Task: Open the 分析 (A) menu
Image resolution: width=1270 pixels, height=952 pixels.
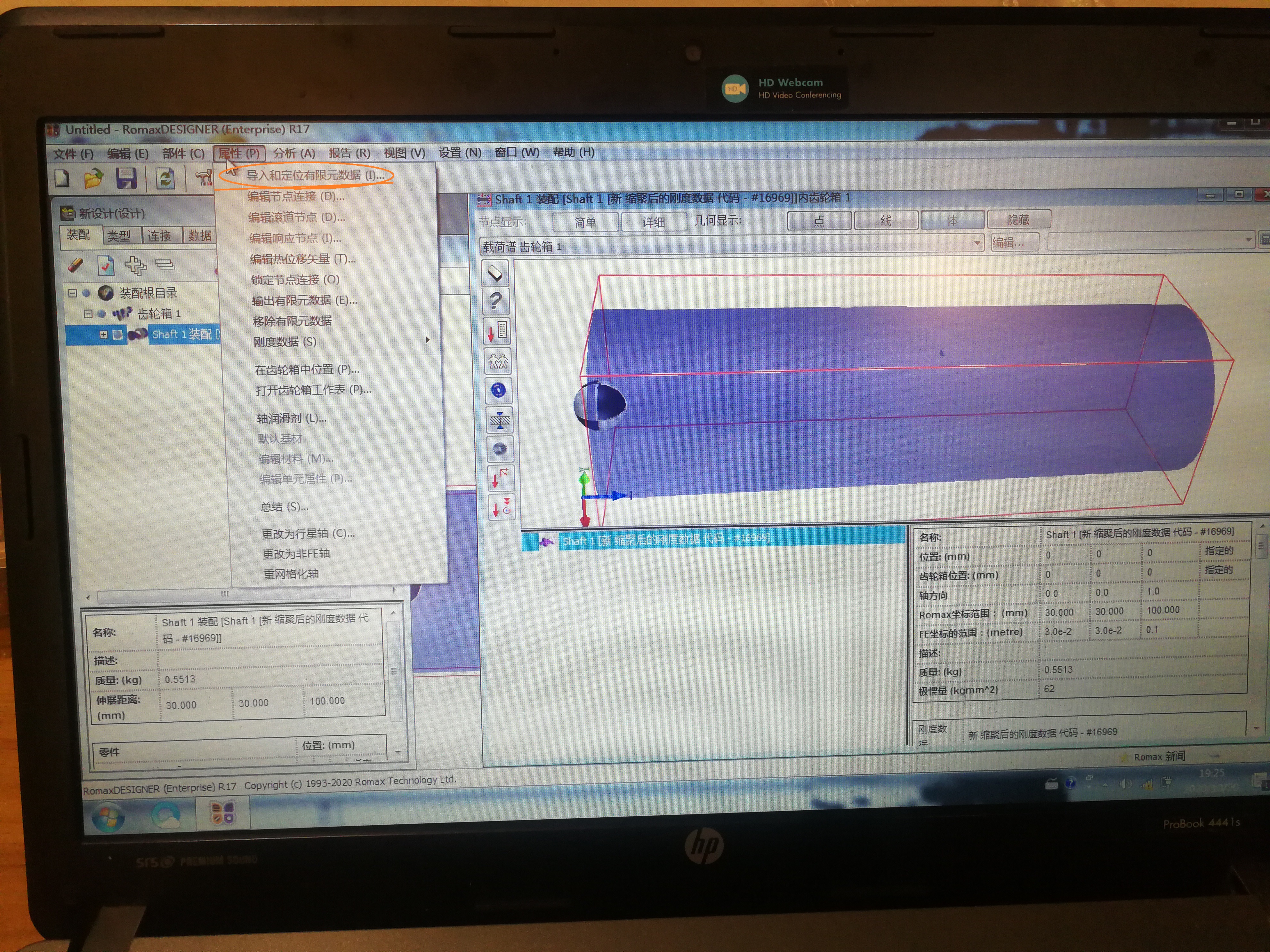Action: coord(294,153)
